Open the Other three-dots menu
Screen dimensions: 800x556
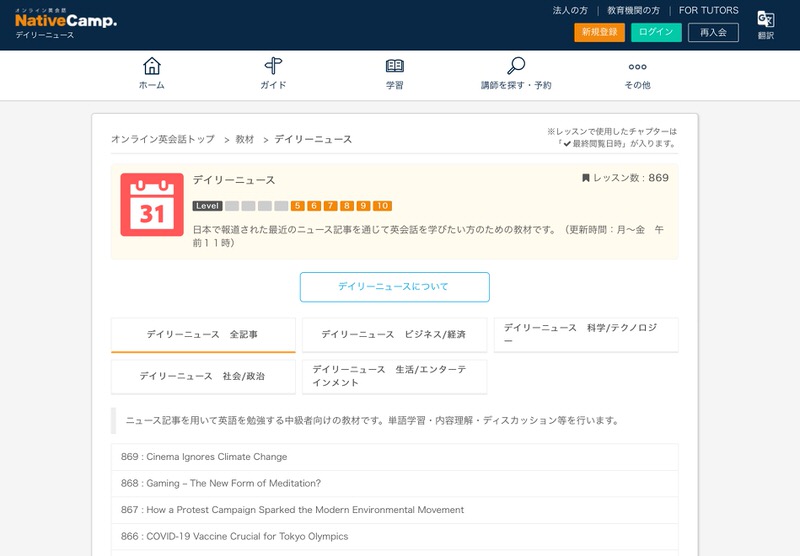637,66
